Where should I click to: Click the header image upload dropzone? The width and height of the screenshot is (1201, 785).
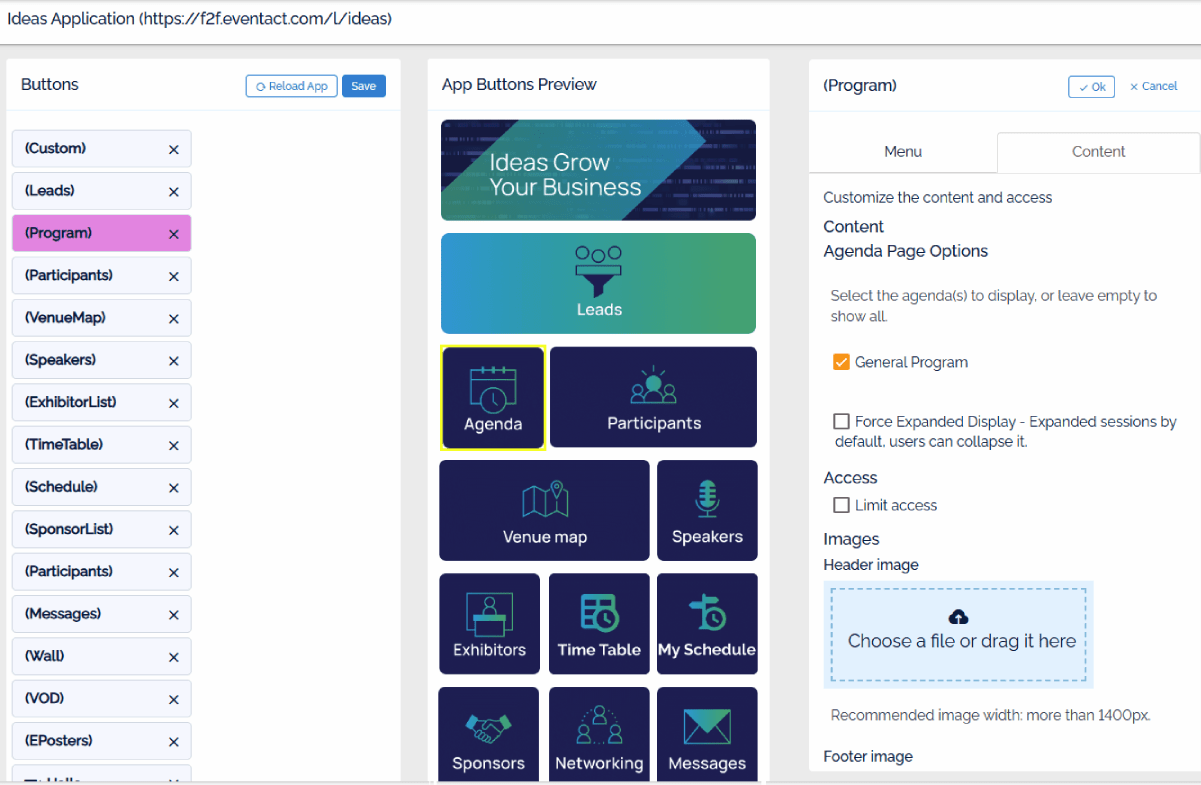point(958,634)
